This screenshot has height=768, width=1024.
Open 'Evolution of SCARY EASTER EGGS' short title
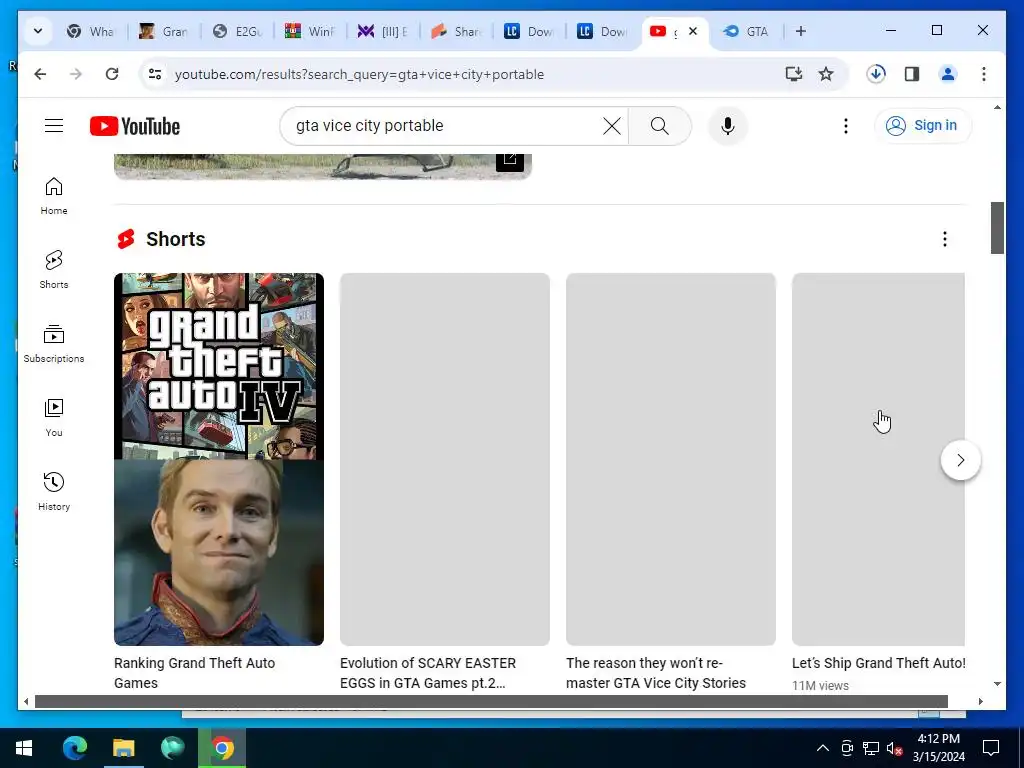tap(428, 673)
